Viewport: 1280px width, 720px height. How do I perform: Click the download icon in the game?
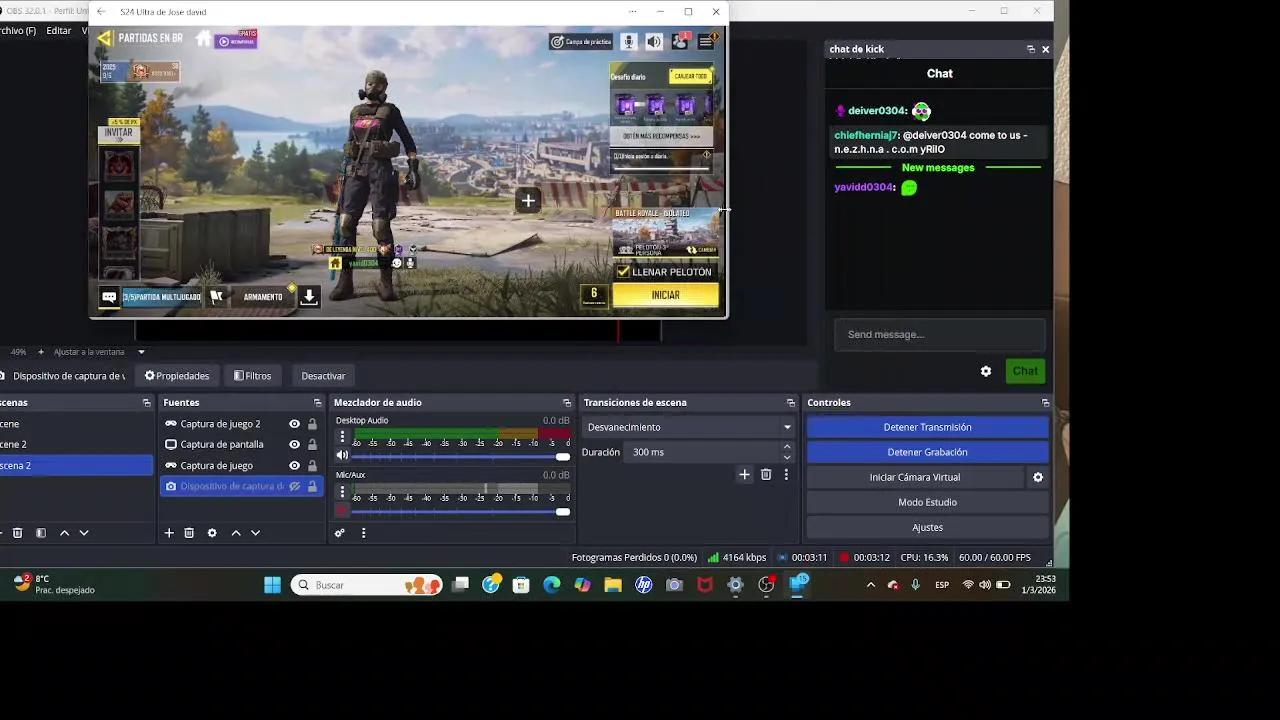pyautogui.click(x=309, y=296)
